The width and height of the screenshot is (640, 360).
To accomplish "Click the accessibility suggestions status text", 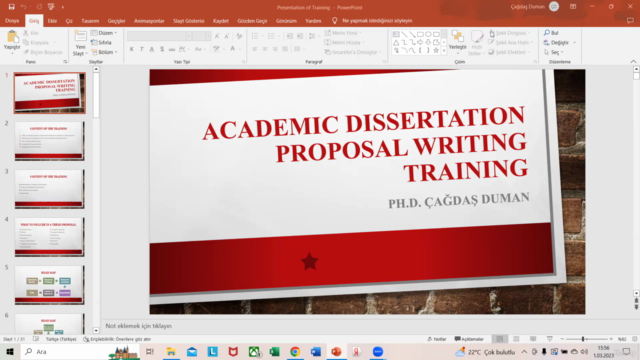I will 117,339.
